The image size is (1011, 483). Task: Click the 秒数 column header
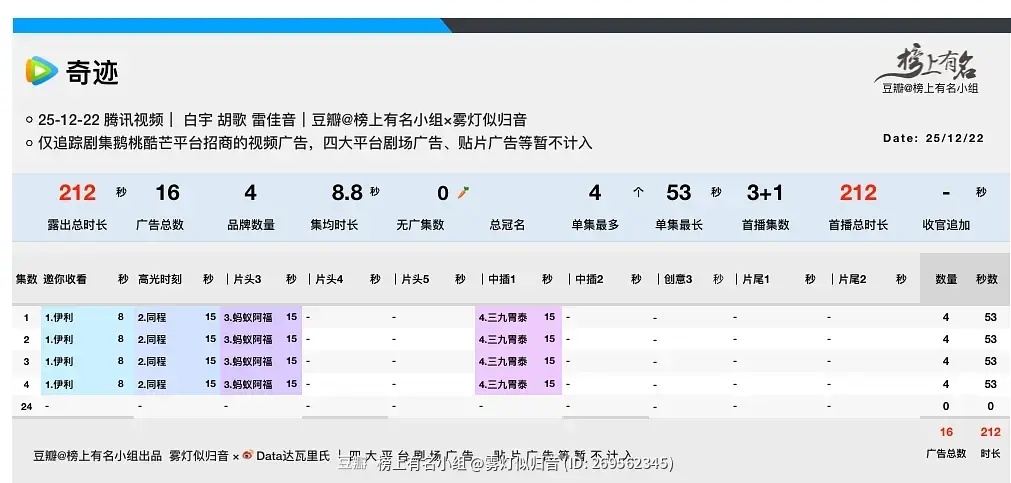click(986, 279)
